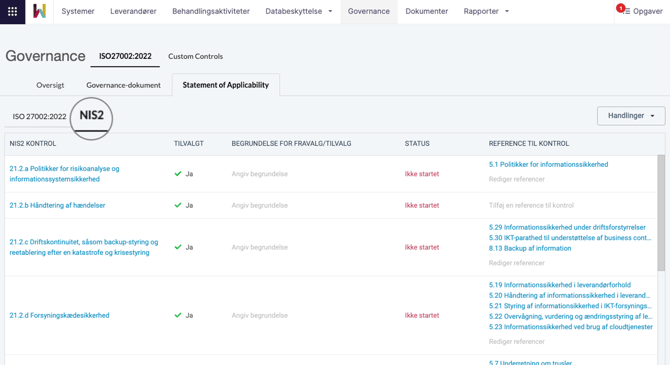Screen dimensions: 670x365
Task: Go to Systemer in top navigation
Action: tap(78, 12)
